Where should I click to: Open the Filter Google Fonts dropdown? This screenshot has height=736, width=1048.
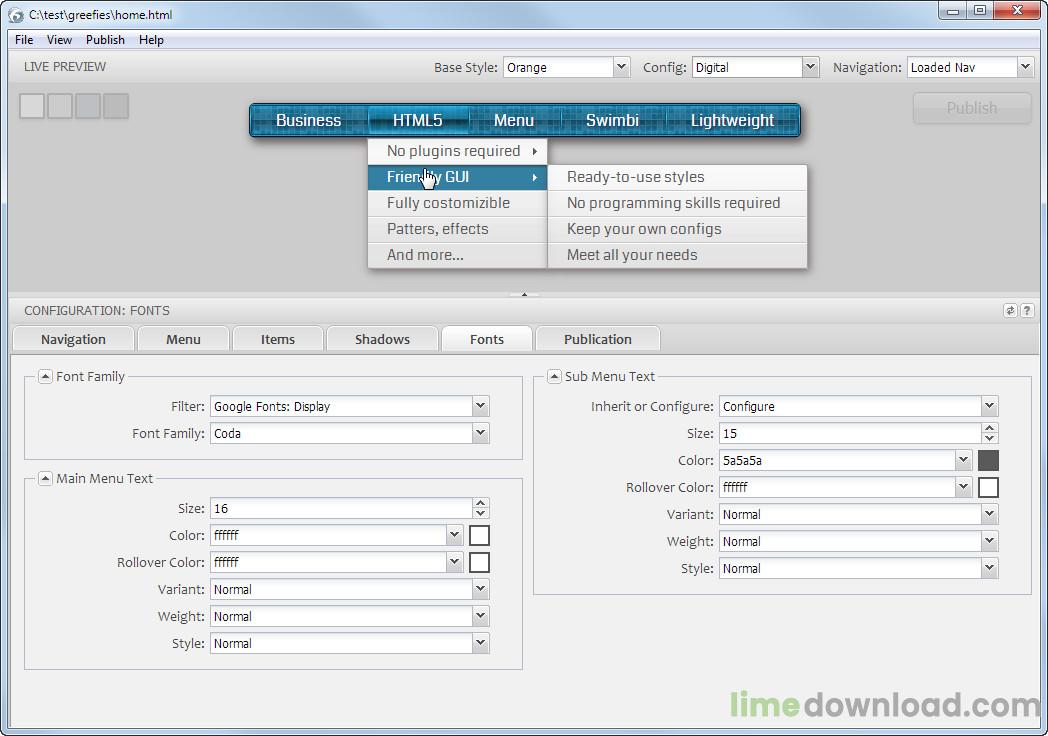481,406
